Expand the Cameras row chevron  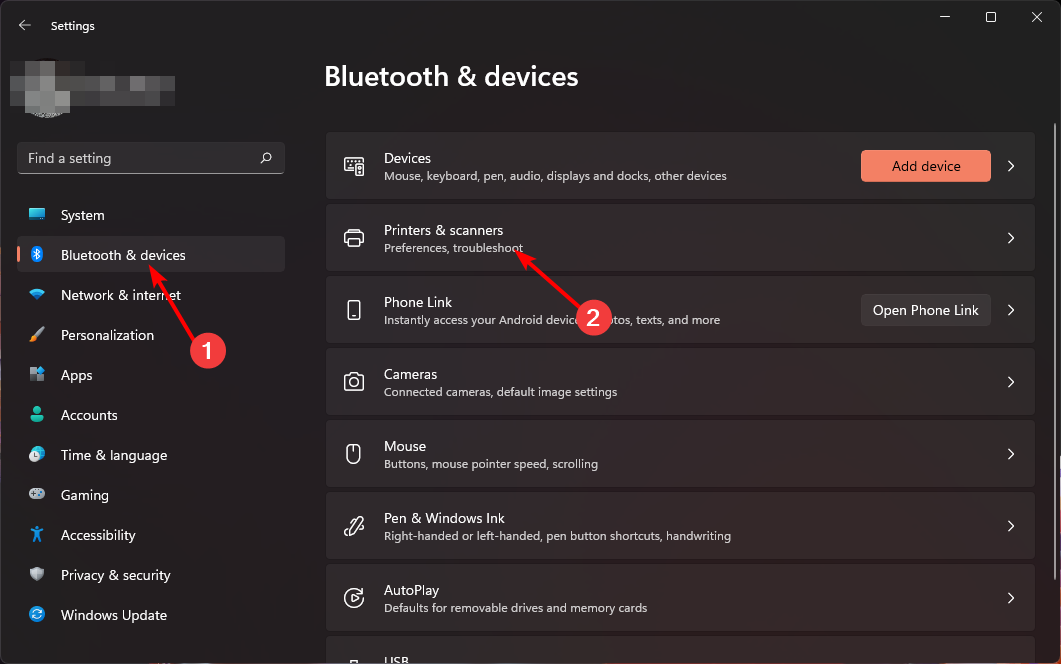[1010, 381]
